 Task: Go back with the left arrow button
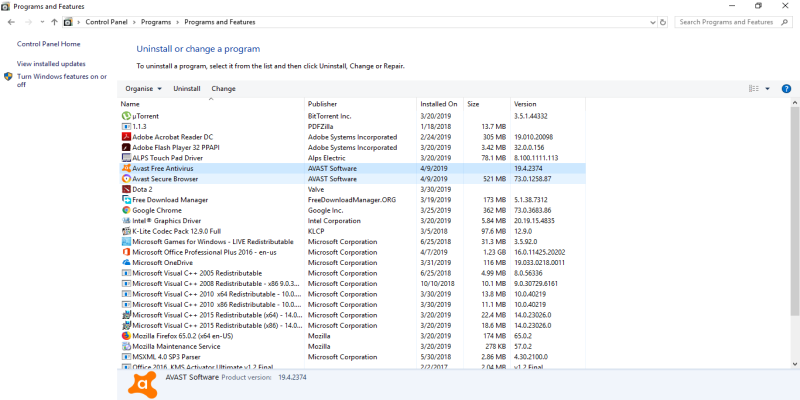point(12,22)
